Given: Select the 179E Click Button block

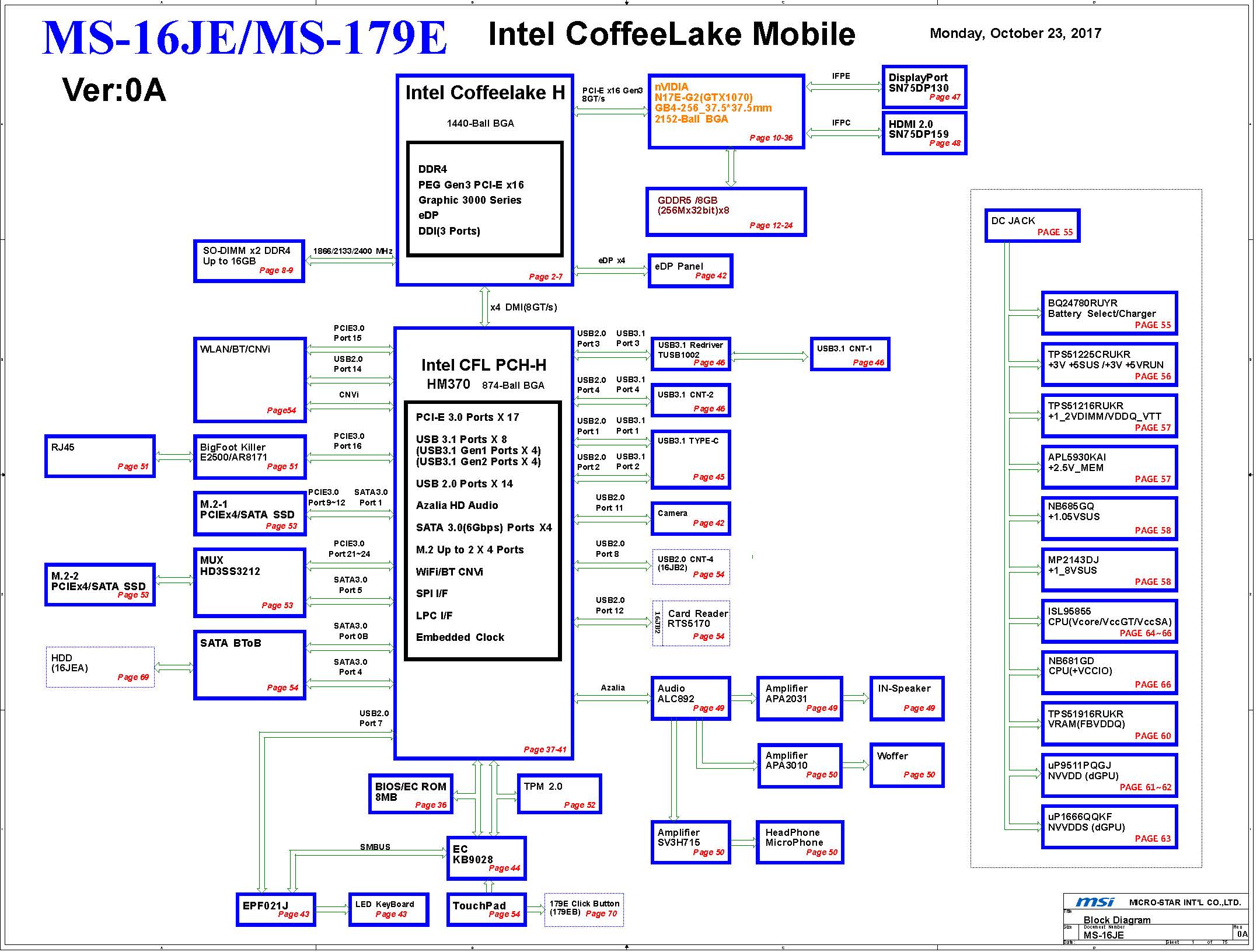Looking at the screenshot, I should (584, 909).
